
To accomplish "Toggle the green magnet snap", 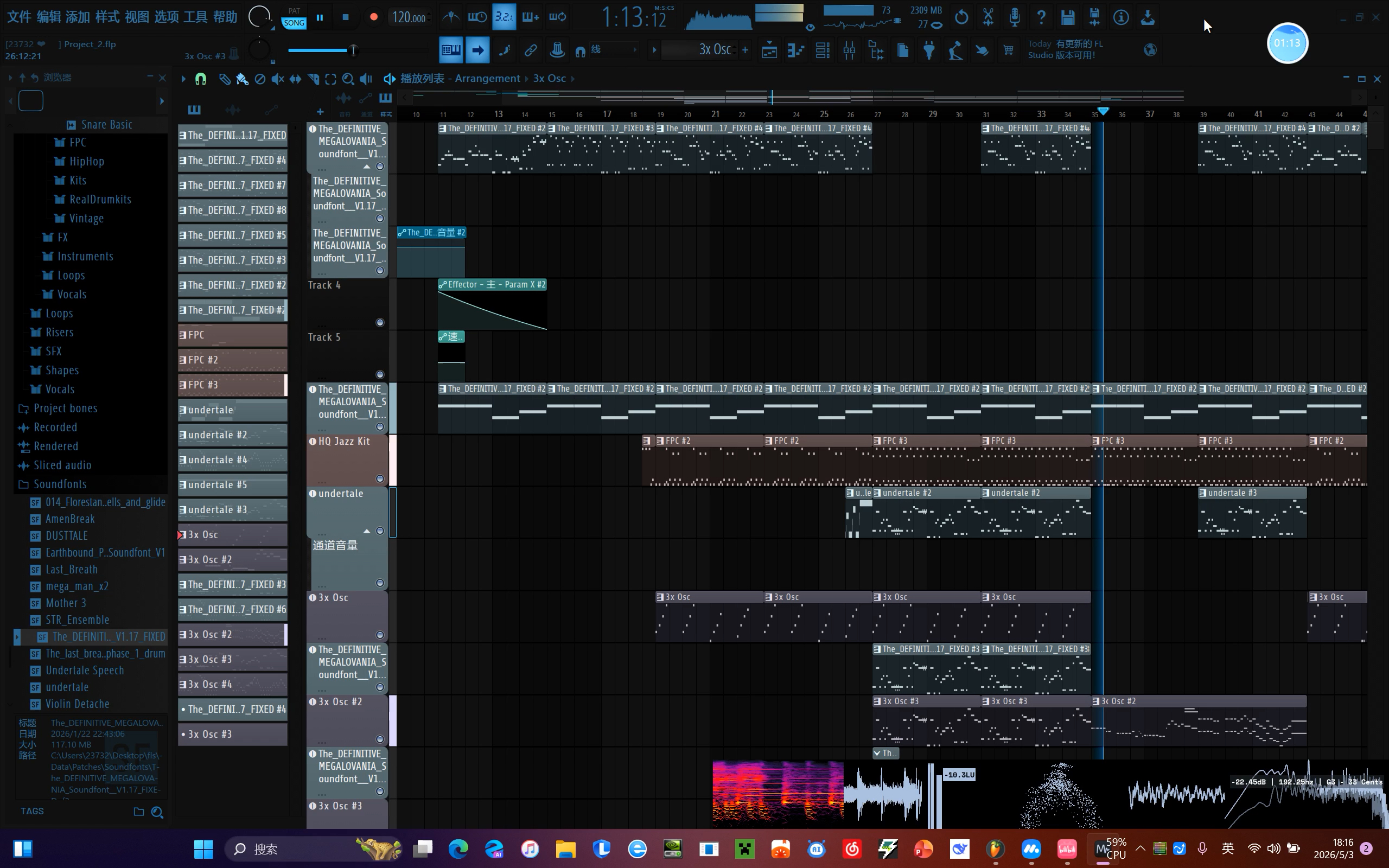I will tap(200, 79).
